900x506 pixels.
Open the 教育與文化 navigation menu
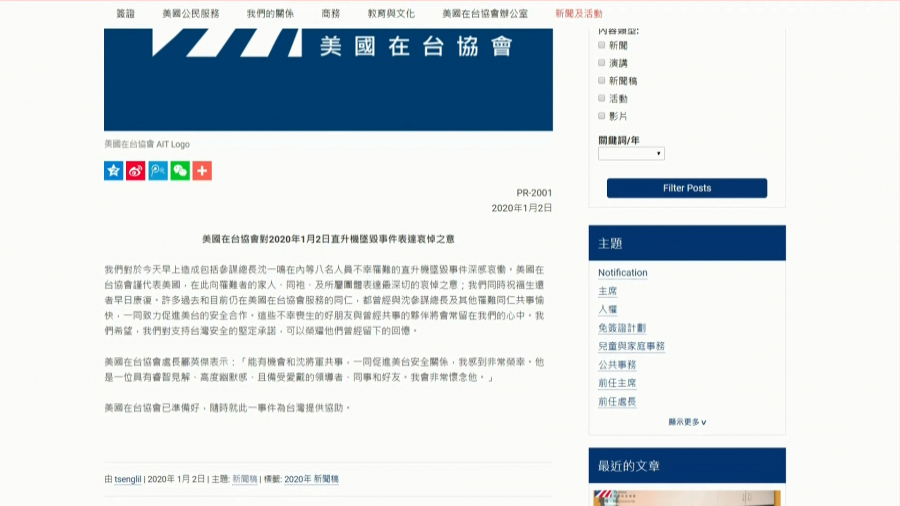pos(391,13)
